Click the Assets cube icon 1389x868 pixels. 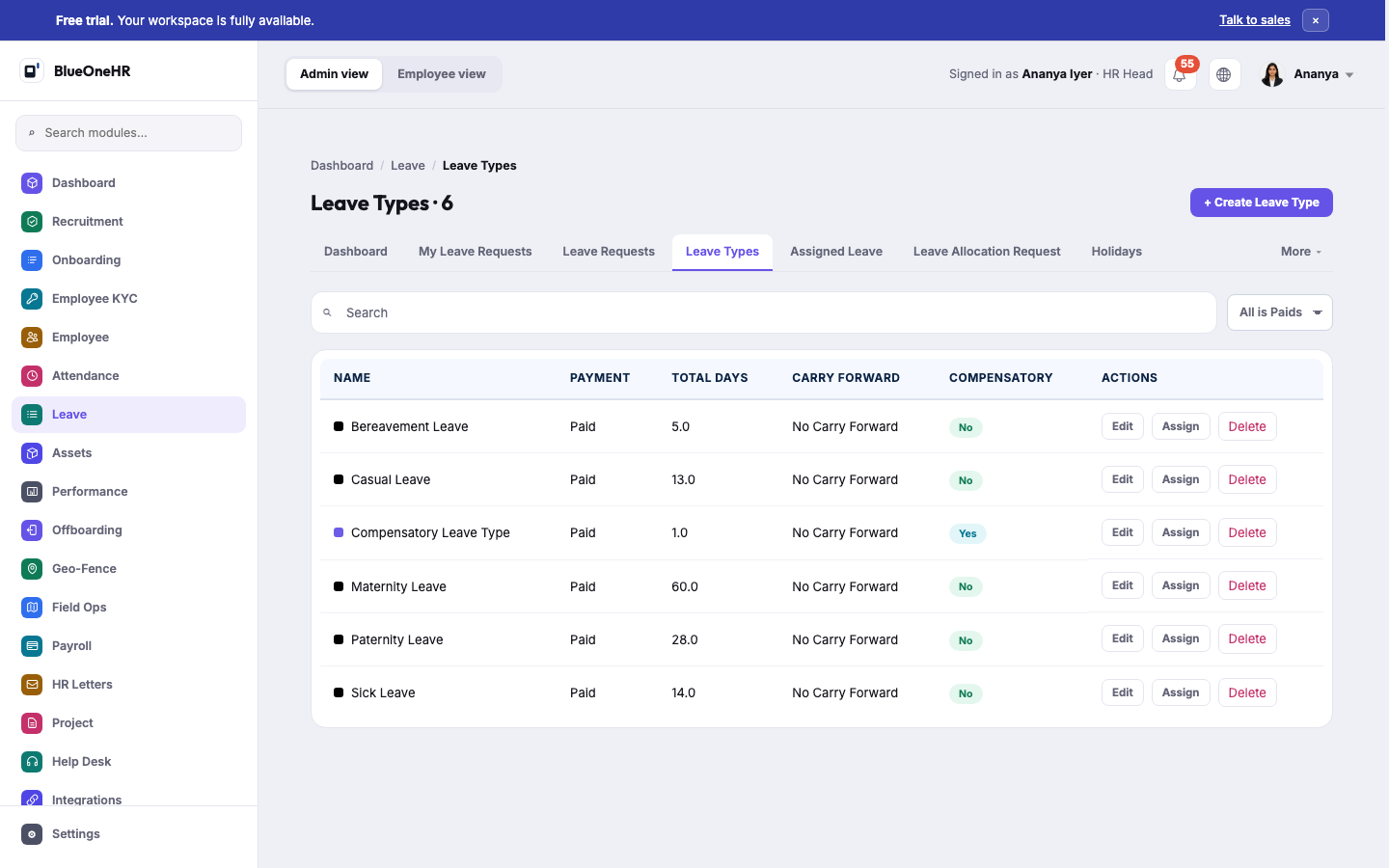click(x=32, y=452)
